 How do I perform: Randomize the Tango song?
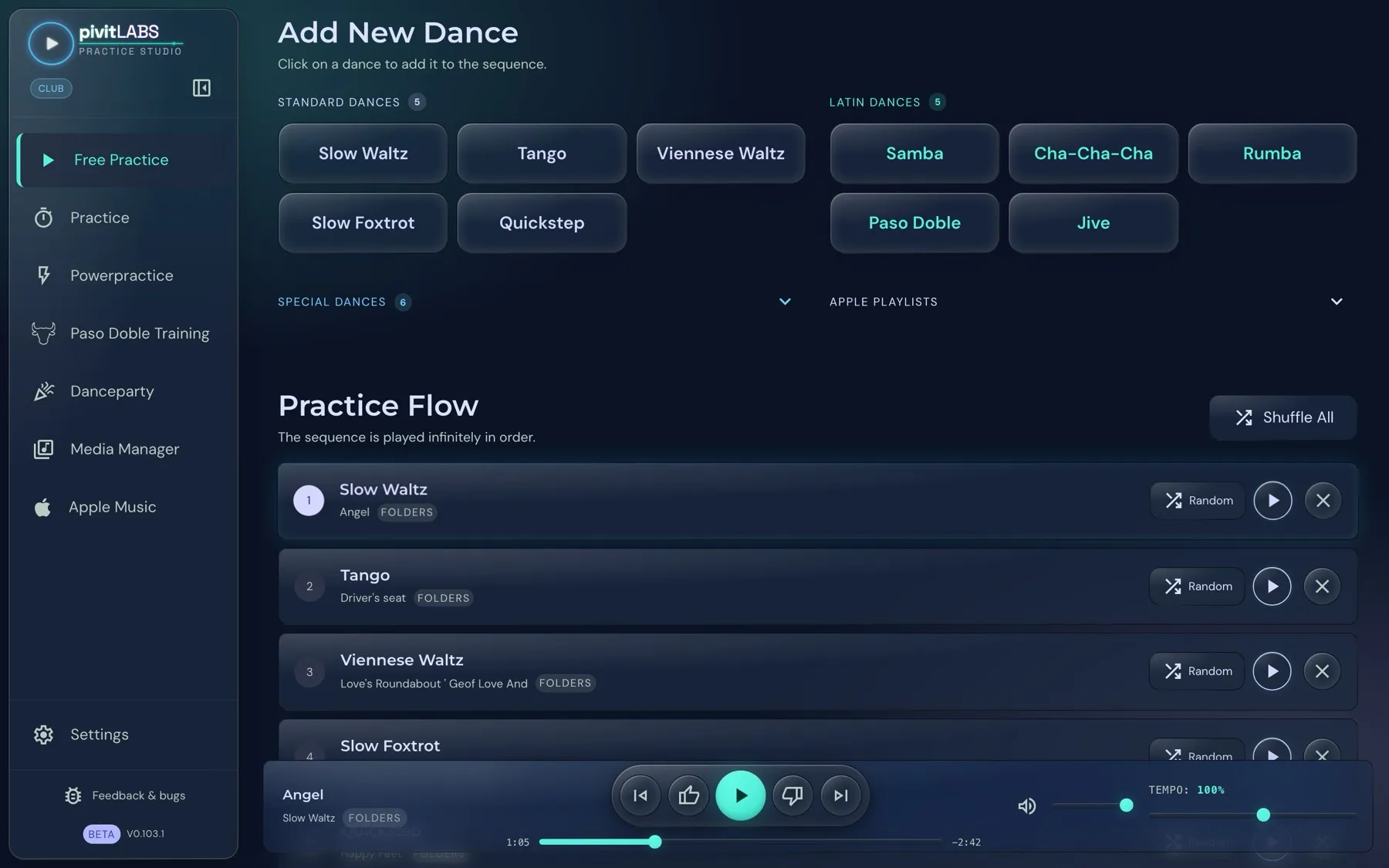[x=1197, y=586]
